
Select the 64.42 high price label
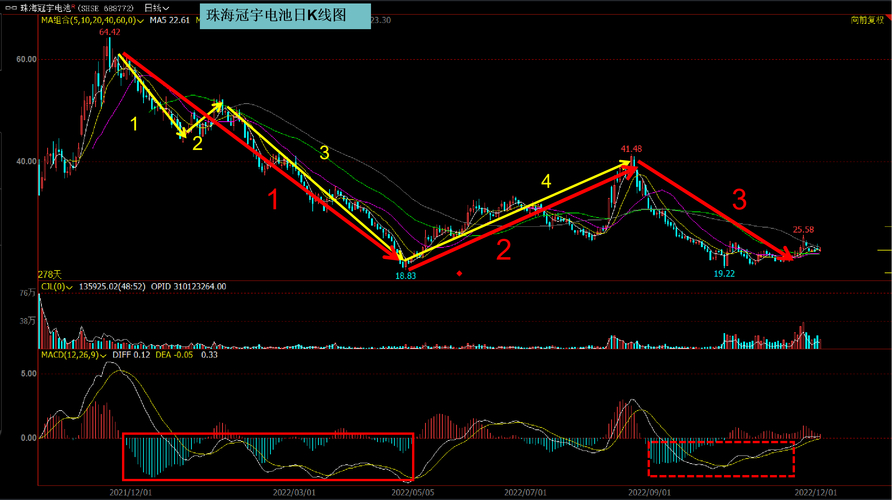tap(109, 33)
